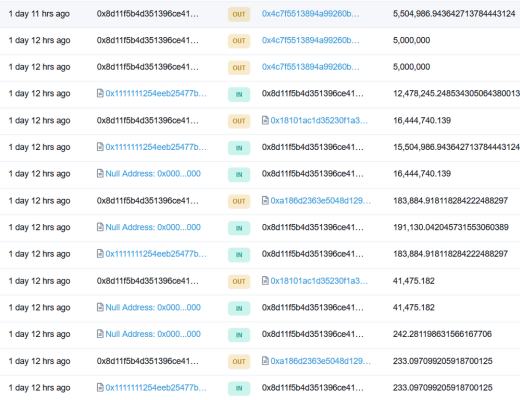Image resolution: width=520 pixels, height=400 pixels.
Task: Open Null Address link in 41,475.182 IN row
Action: tap(153, 307)
